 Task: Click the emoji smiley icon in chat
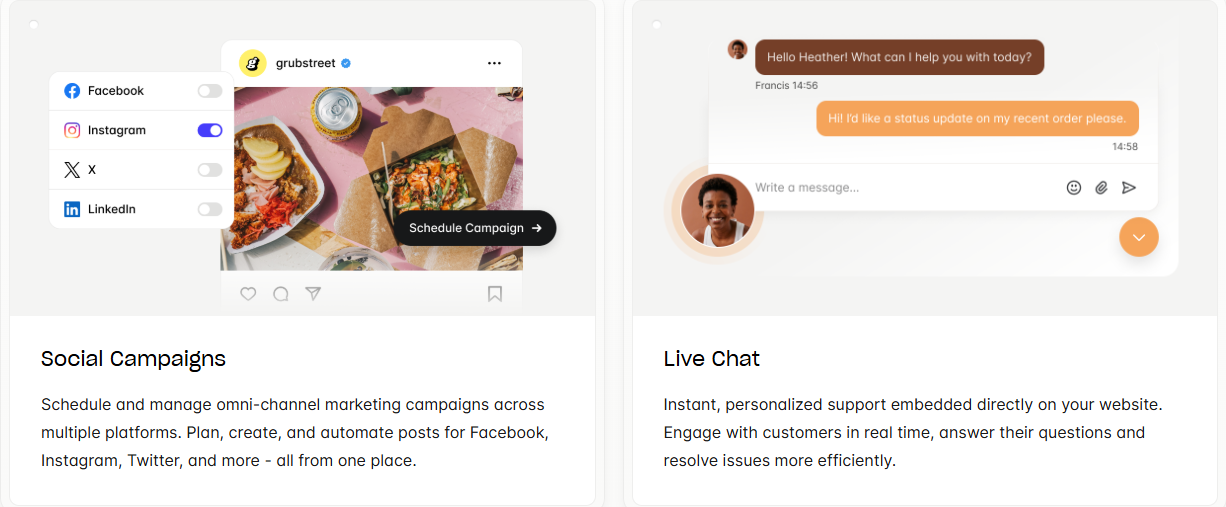coord(1074,187)
